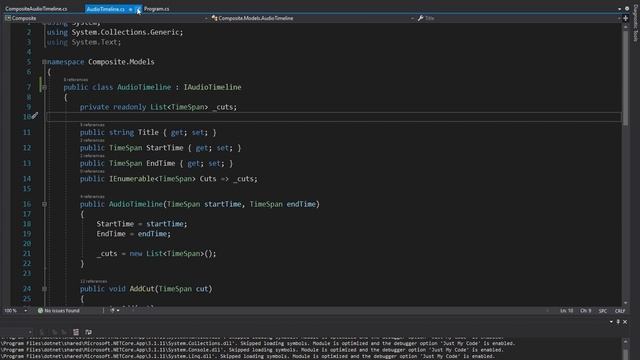Toggle word wrap in Output panel
Viewport: 640px width, 360px height.
tap(89, 332)
